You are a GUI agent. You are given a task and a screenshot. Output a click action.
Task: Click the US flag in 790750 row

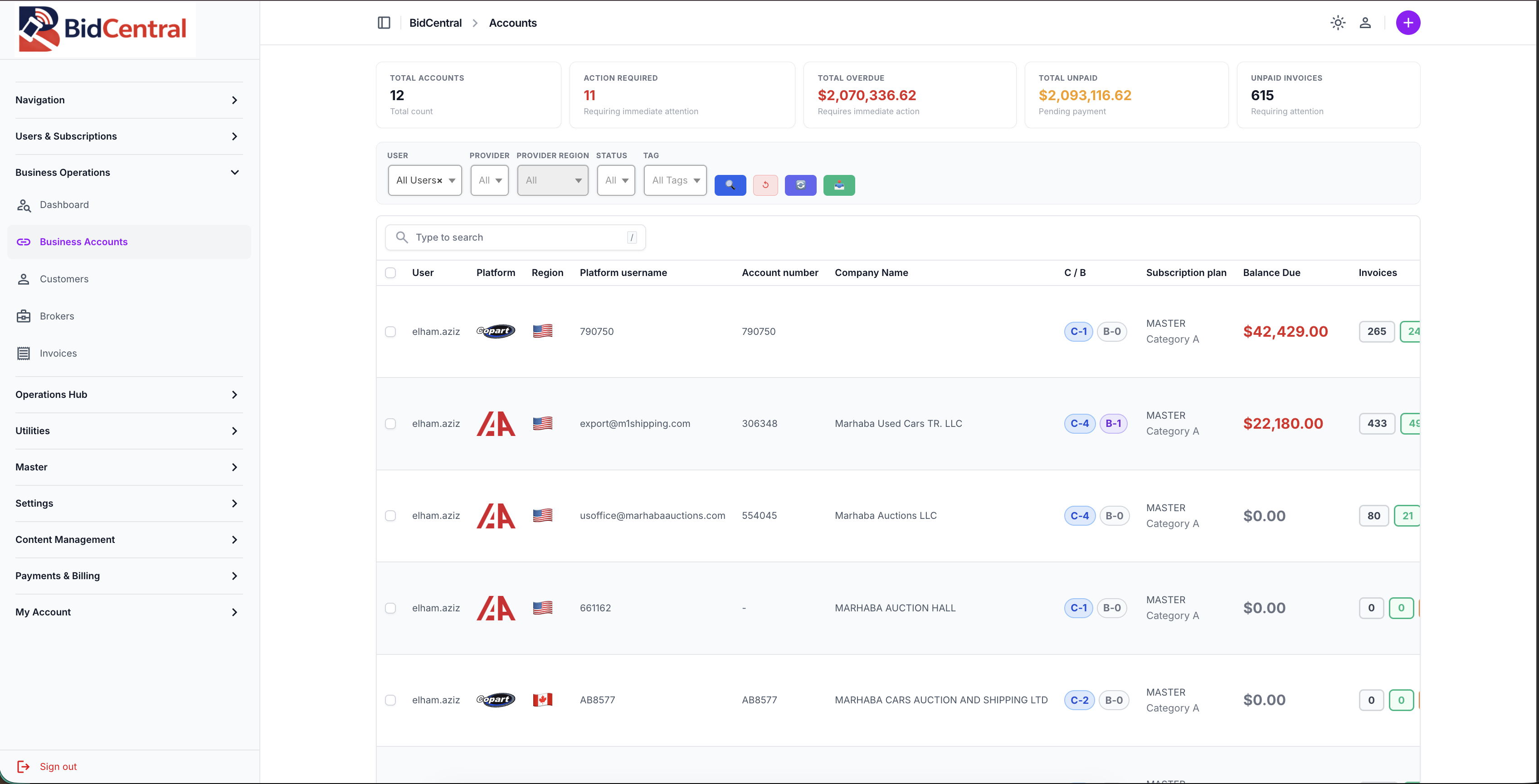542,331
